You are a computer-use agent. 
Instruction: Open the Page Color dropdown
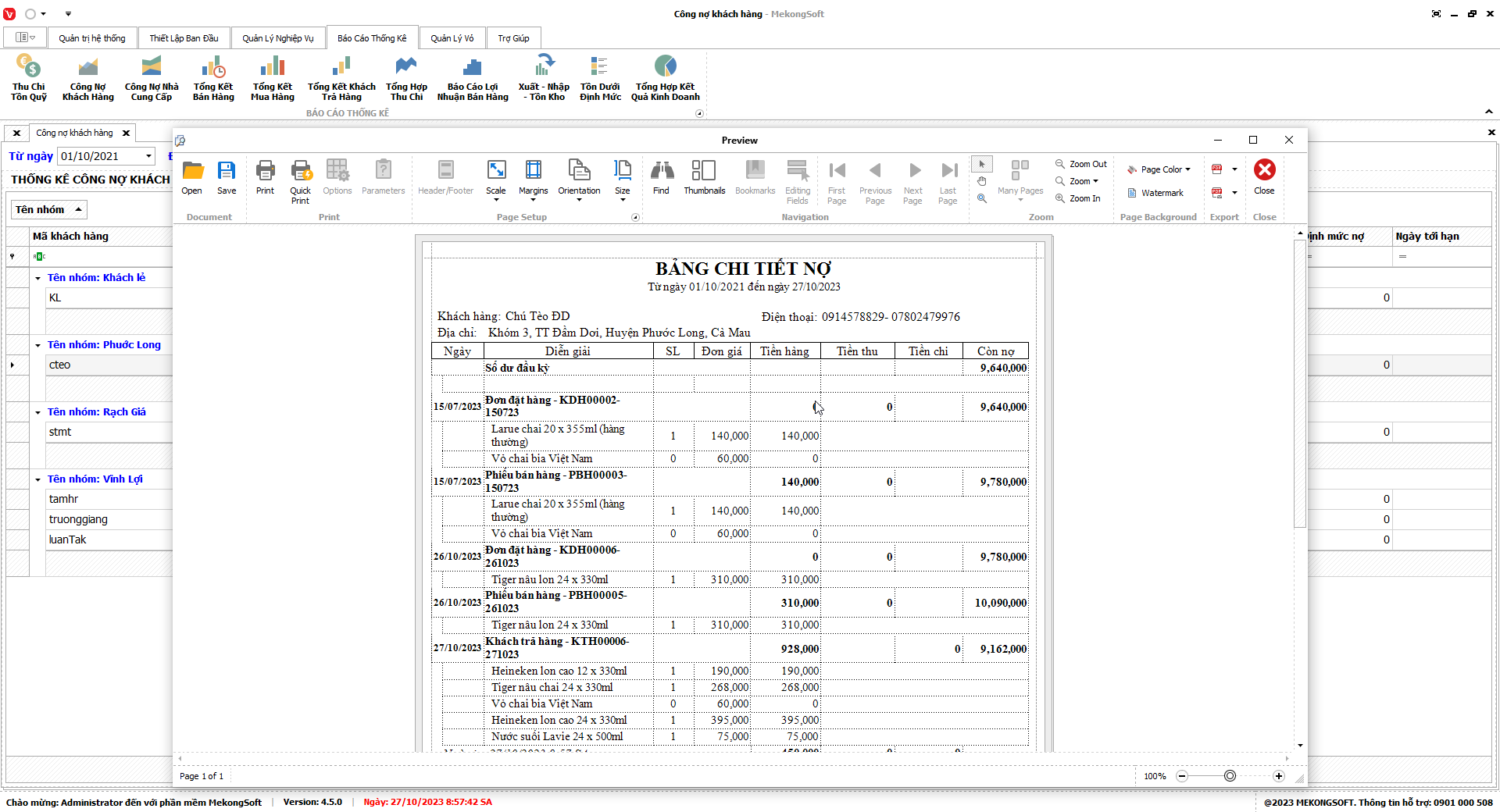pyautogui.click(x=1159, y=169)
